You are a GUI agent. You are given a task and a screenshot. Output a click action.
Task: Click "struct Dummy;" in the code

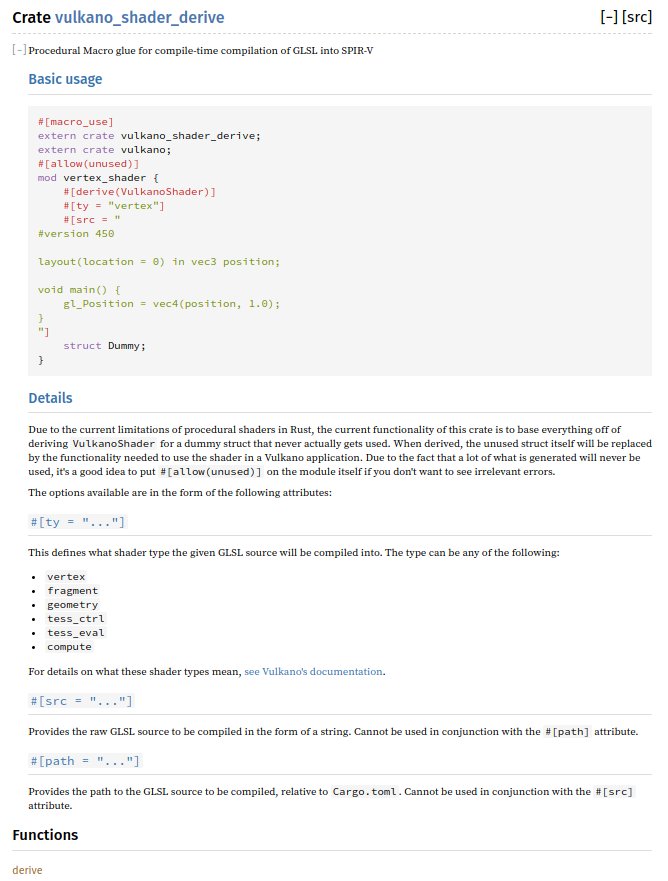(104, 346)
